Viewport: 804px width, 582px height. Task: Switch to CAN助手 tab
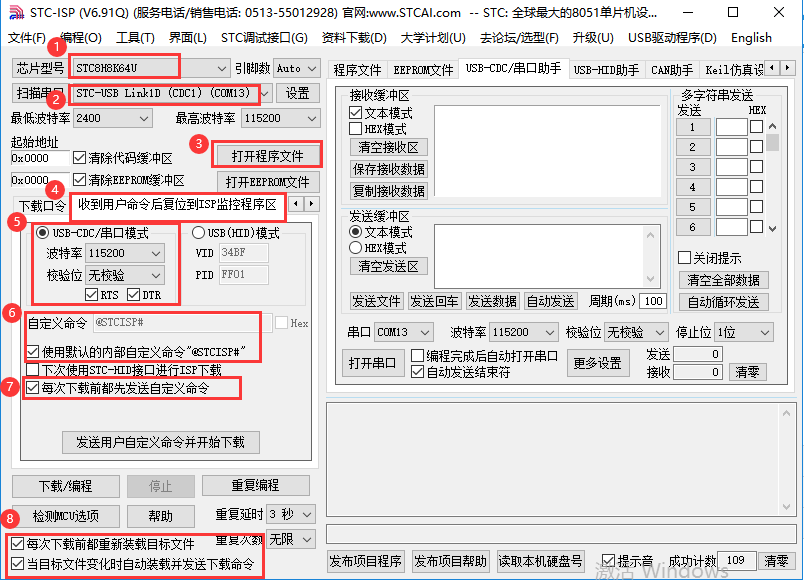[672, 70]
